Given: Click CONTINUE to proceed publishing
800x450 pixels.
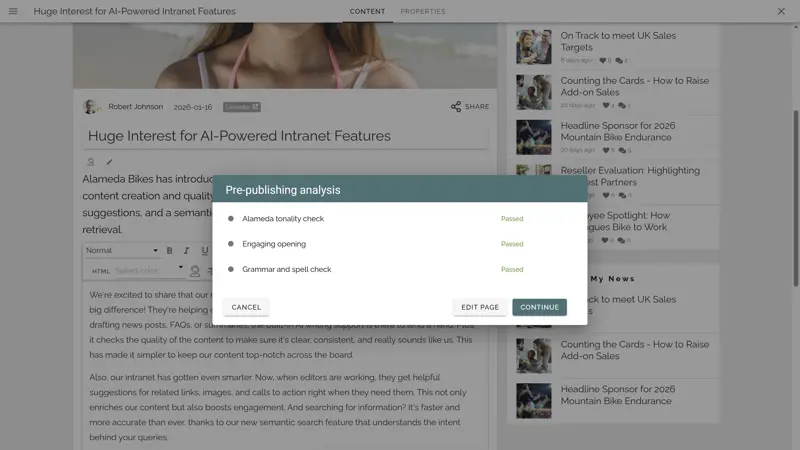Looking at the screenshot, I should click(x=539, y=307).
